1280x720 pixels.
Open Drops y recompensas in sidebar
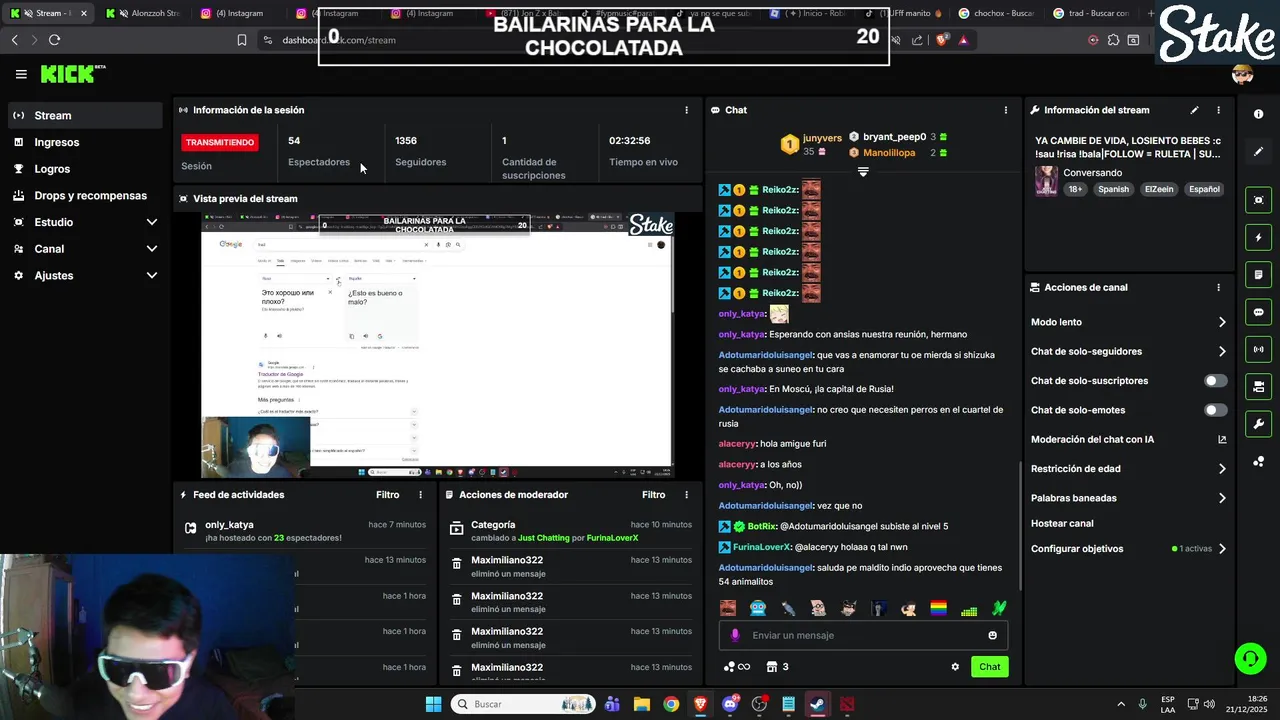tap(85, 196)
